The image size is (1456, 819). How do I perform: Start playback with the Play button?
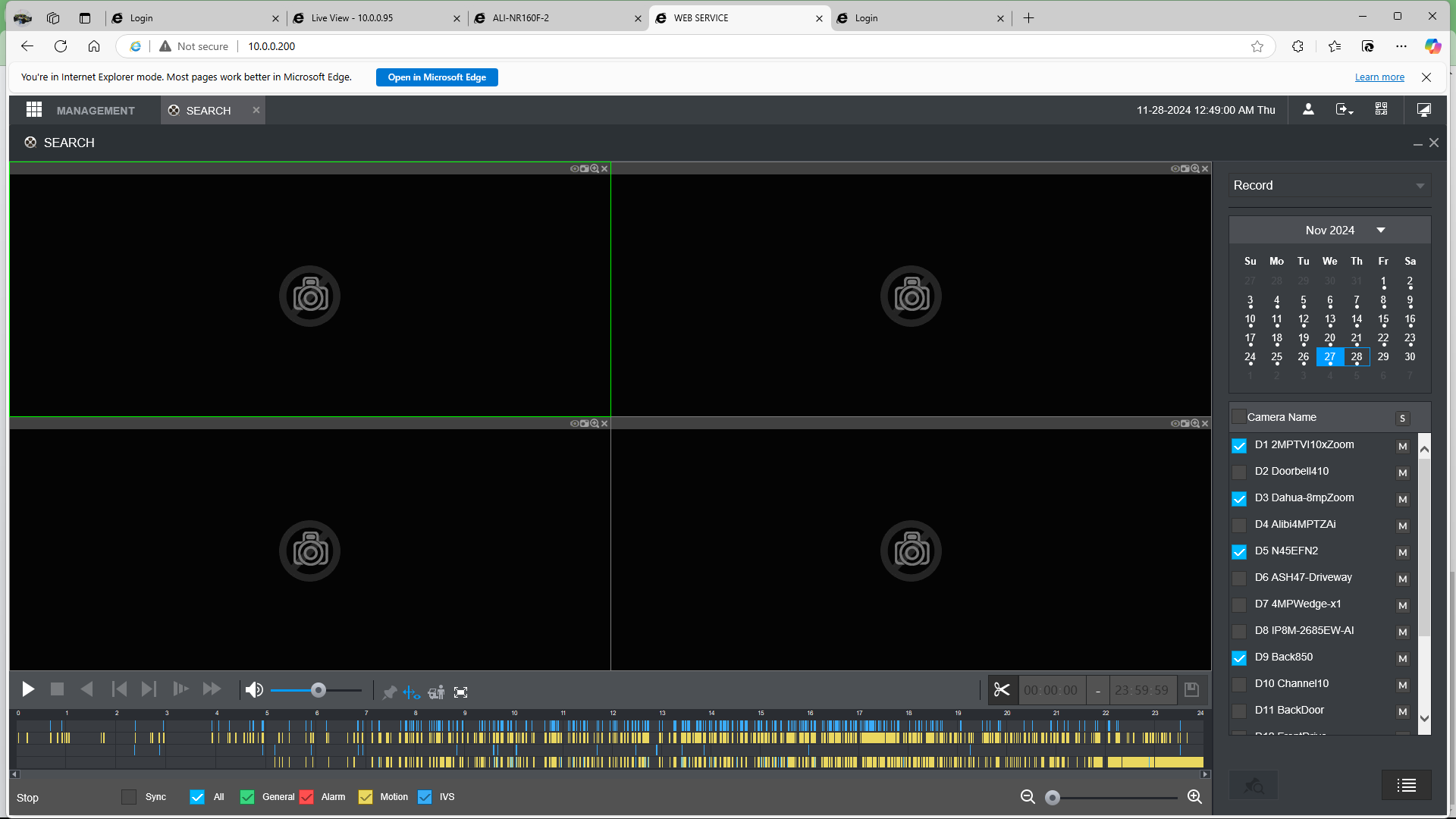click(28, 690)
